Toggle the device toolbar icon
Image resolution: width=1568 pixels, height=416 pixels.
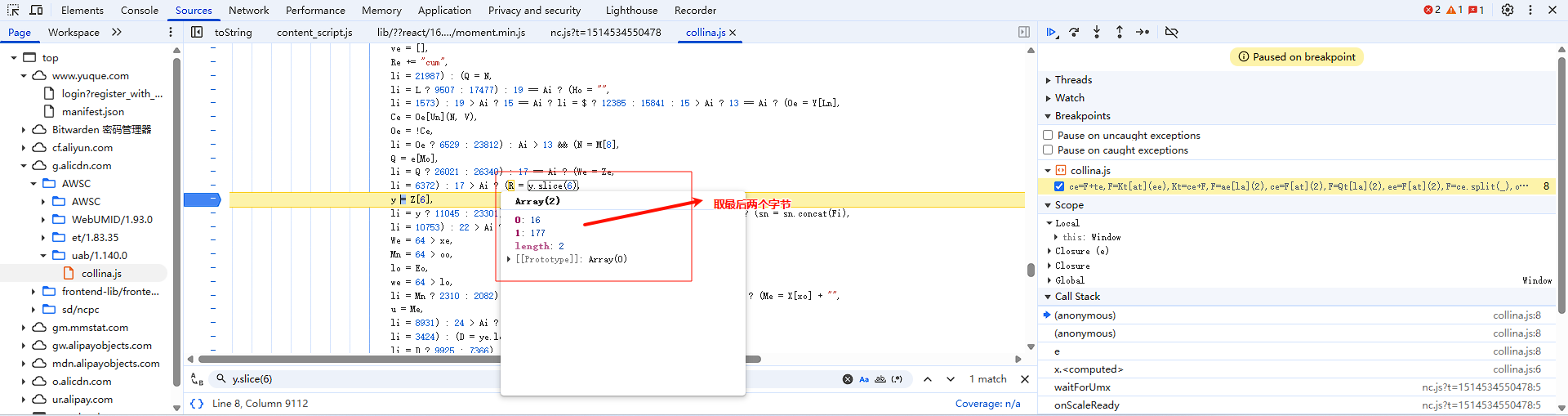click(x=36, y=10)
